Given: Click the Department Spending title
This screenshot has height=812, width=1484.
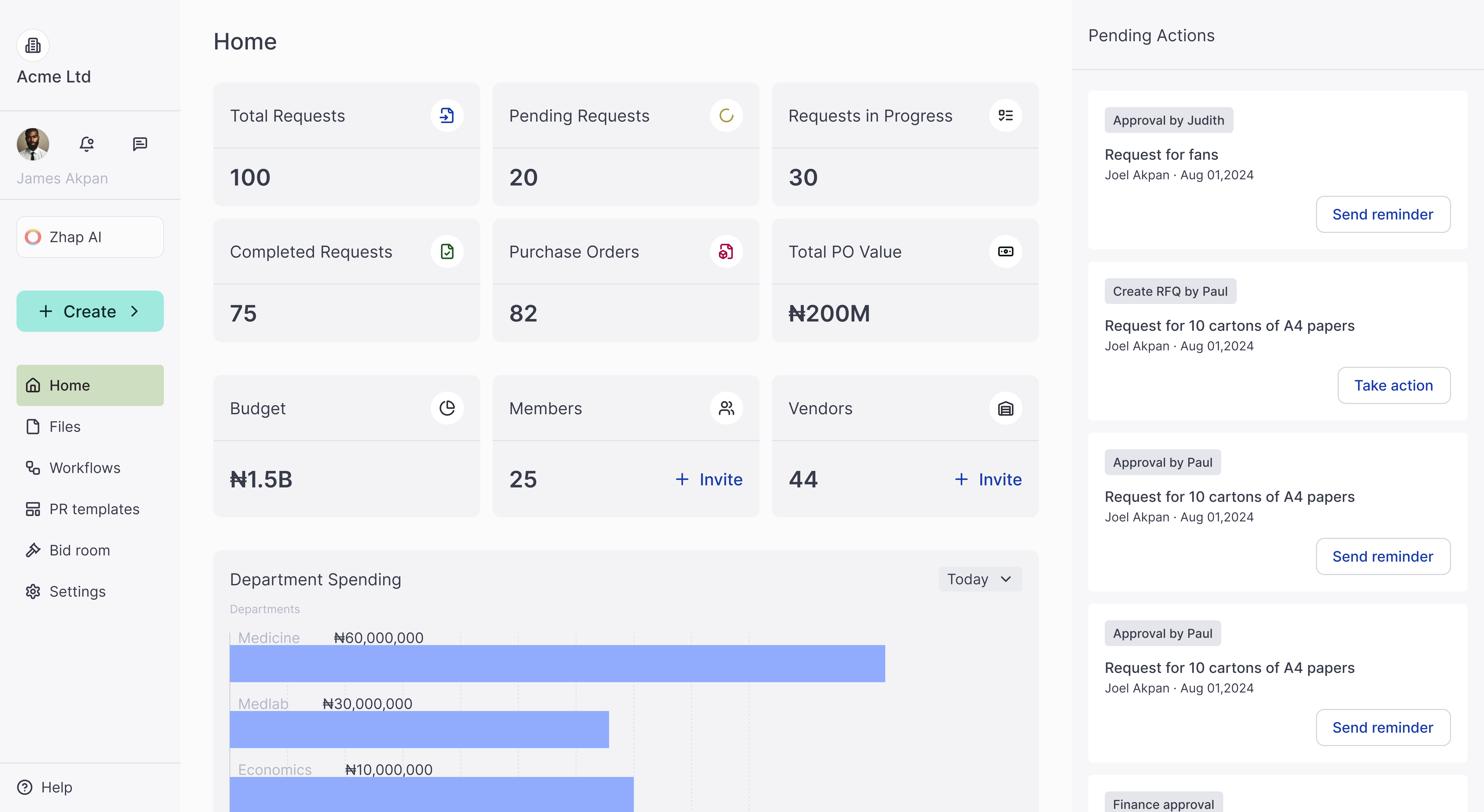Looking at the screenshot, I should [x=315, y=579].
